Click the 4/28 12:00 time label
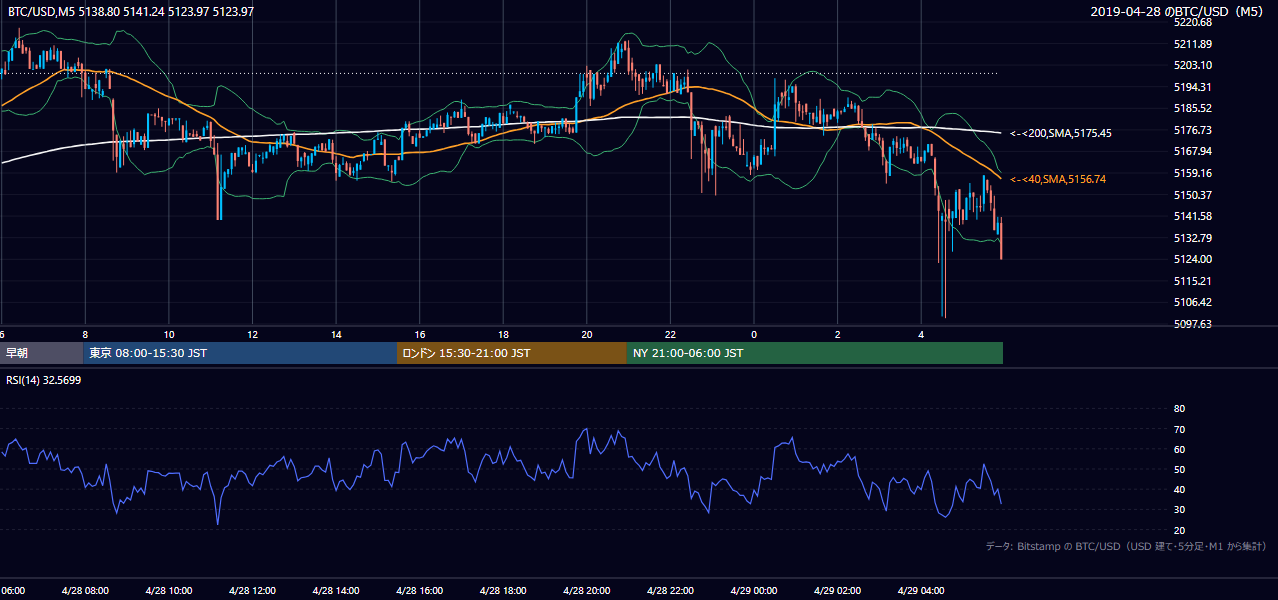Viewport: 1278px width, 600px height. (x=253, y=590)
